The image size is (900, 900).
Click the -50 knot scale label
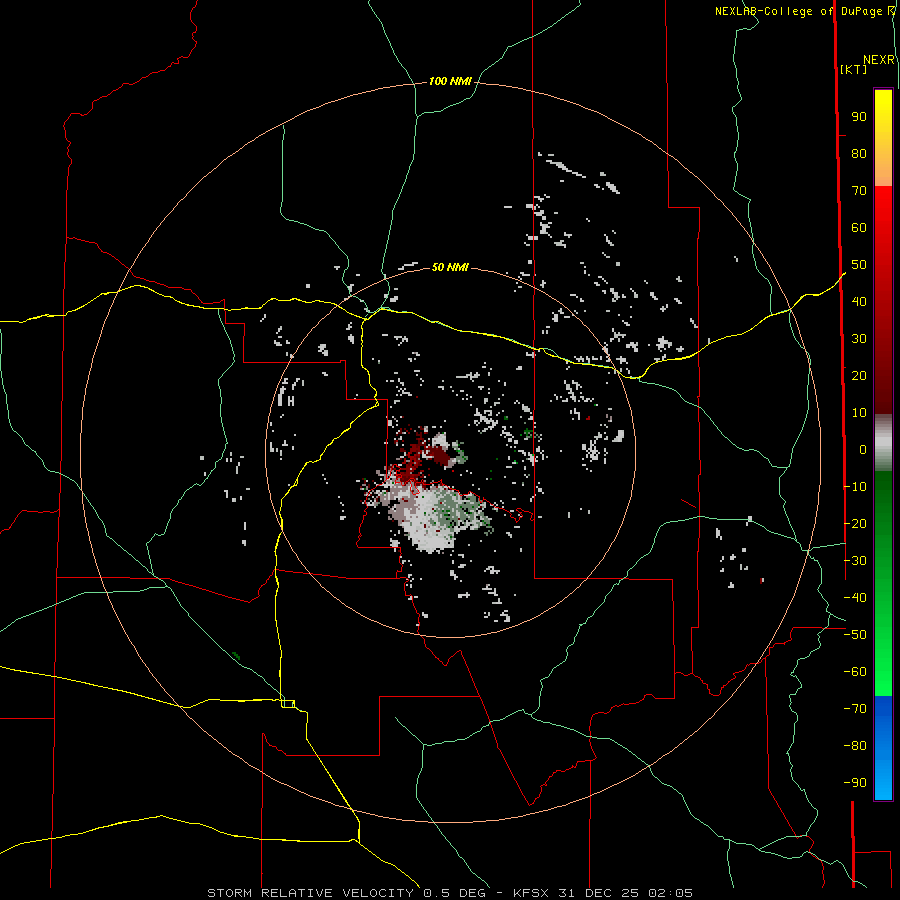855,635
